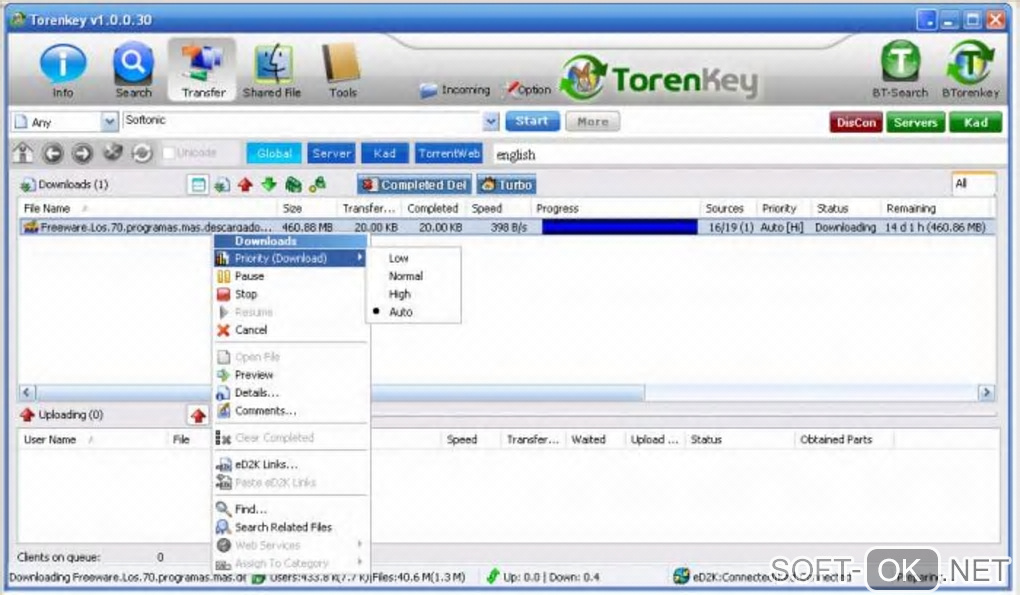Image resolution: width=1020 pixels, height=595 pixels.
Task: Expand Priority (Download) submenu
Action: point(290,258)
